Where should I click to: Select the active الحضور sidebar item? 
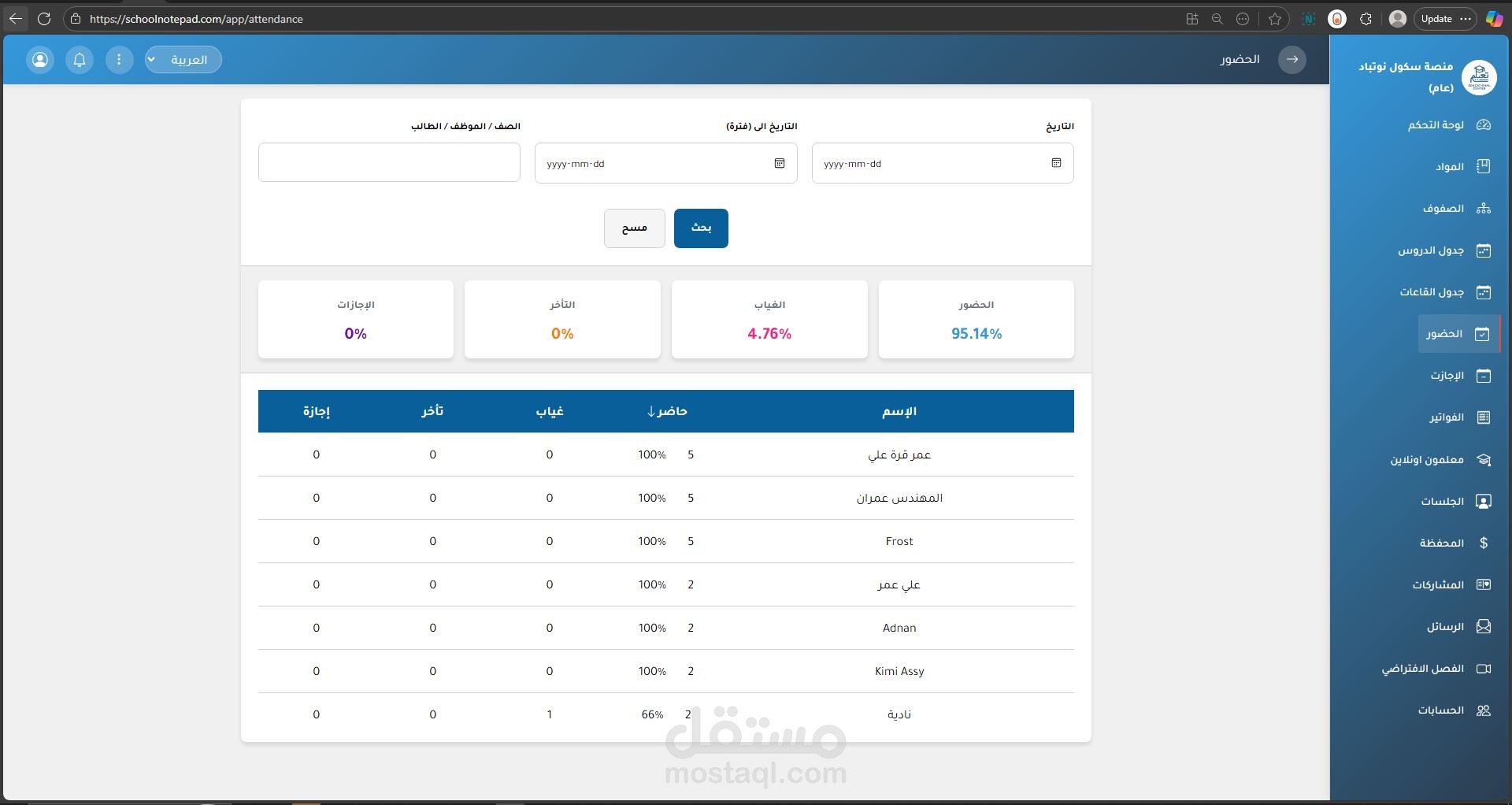point(1458,334)
